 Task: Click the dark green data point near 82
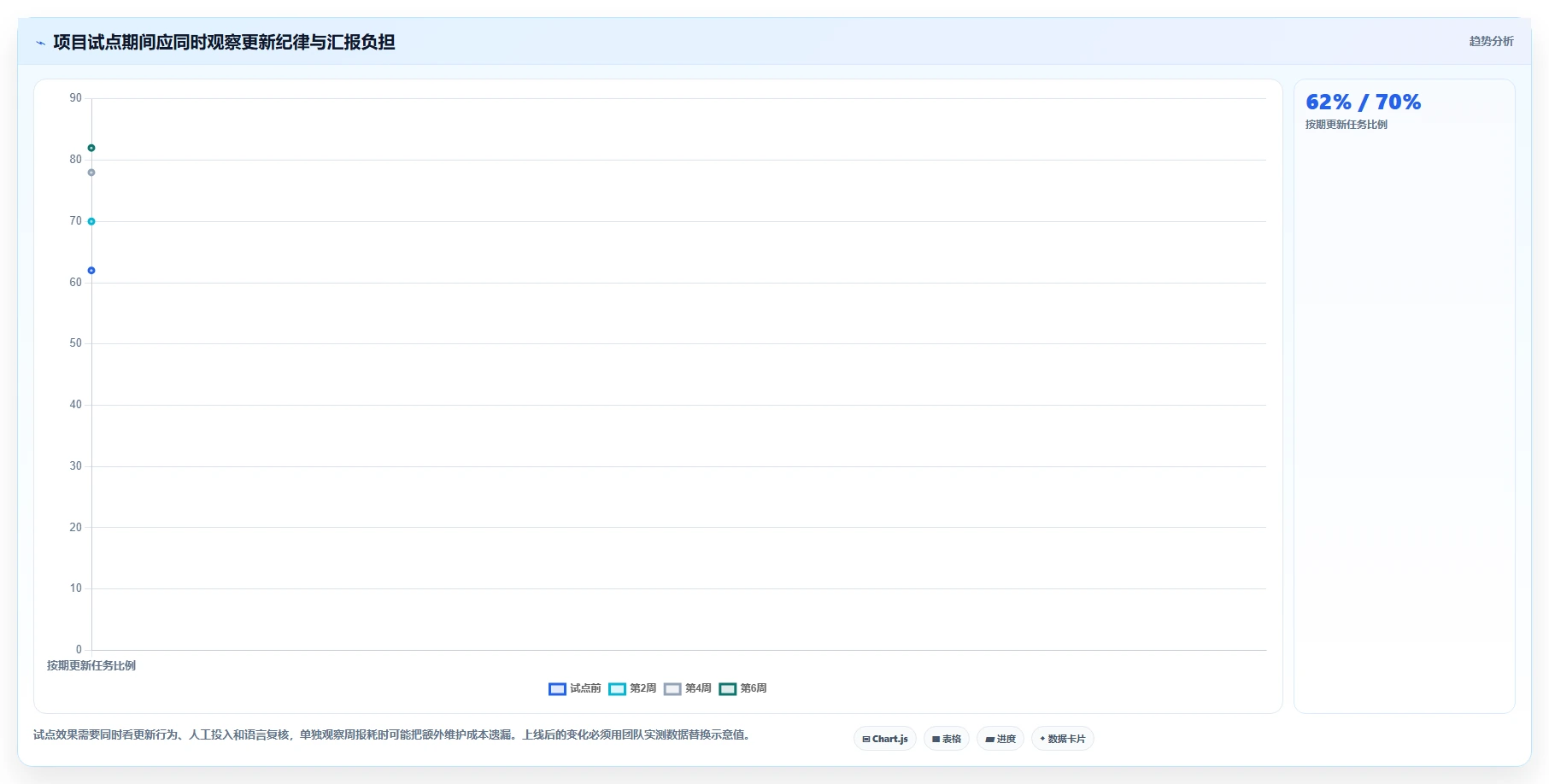pyautogui.click(x=91, y=148)
